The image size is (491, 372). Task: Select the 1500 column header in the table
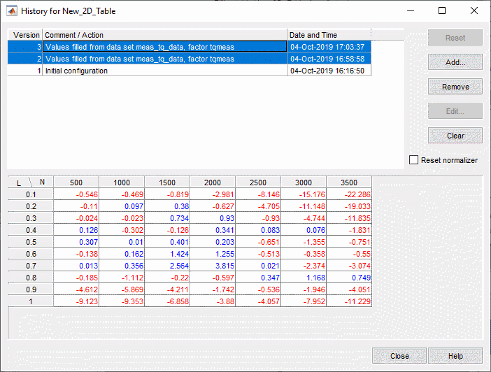point(167,182)
